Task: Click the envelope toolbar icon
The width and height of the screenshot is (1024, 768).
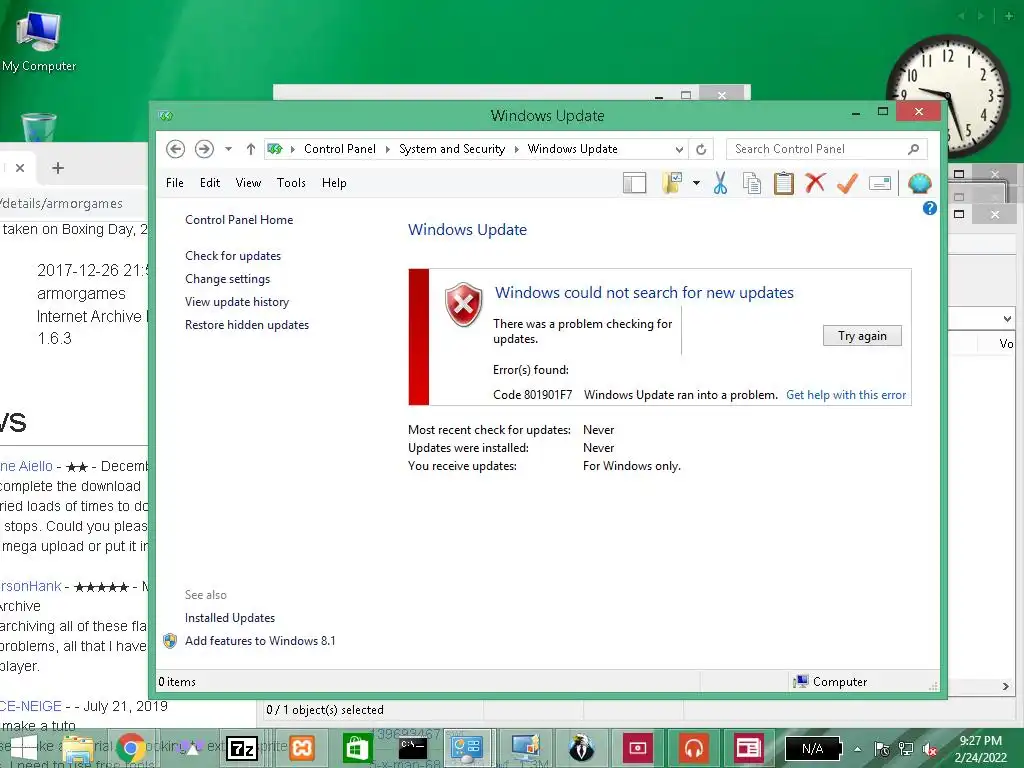Action: [x=880, y=184]
